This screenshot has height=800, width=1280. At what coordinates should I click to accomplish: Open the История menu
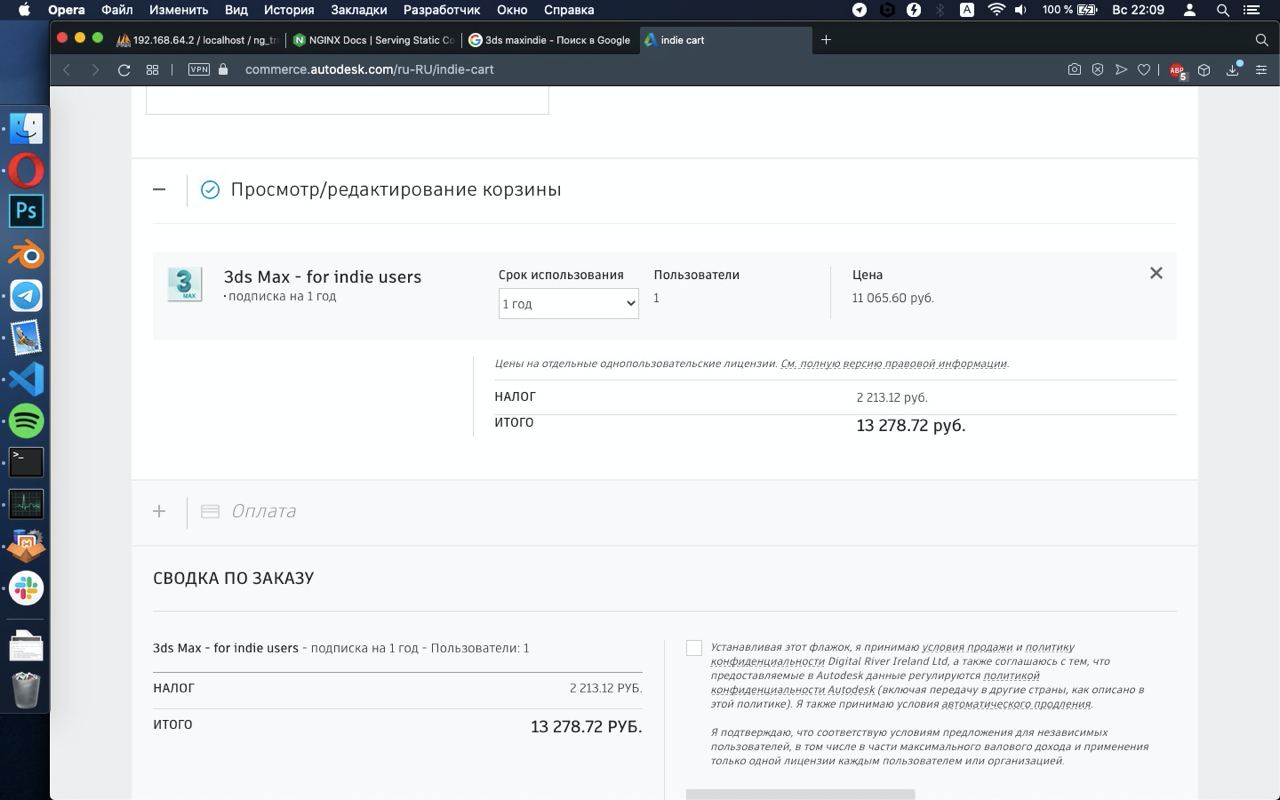pos(289,10)
